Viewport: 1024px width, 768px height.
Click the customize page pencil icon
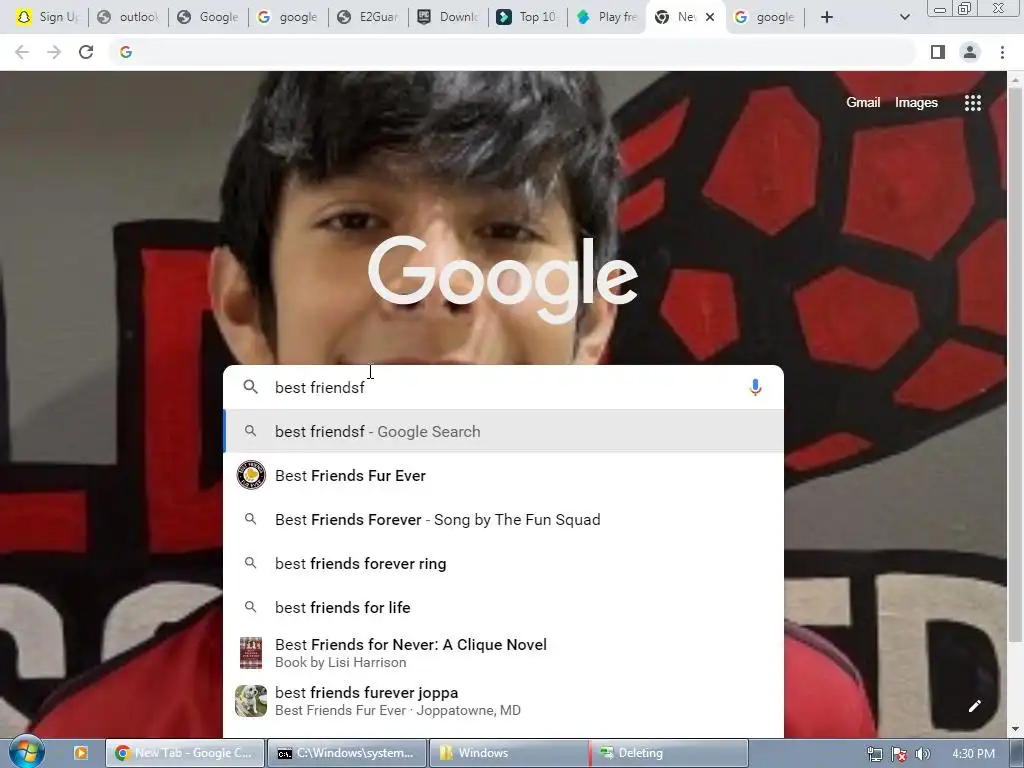pyautogui.click(x=974, y=706)
